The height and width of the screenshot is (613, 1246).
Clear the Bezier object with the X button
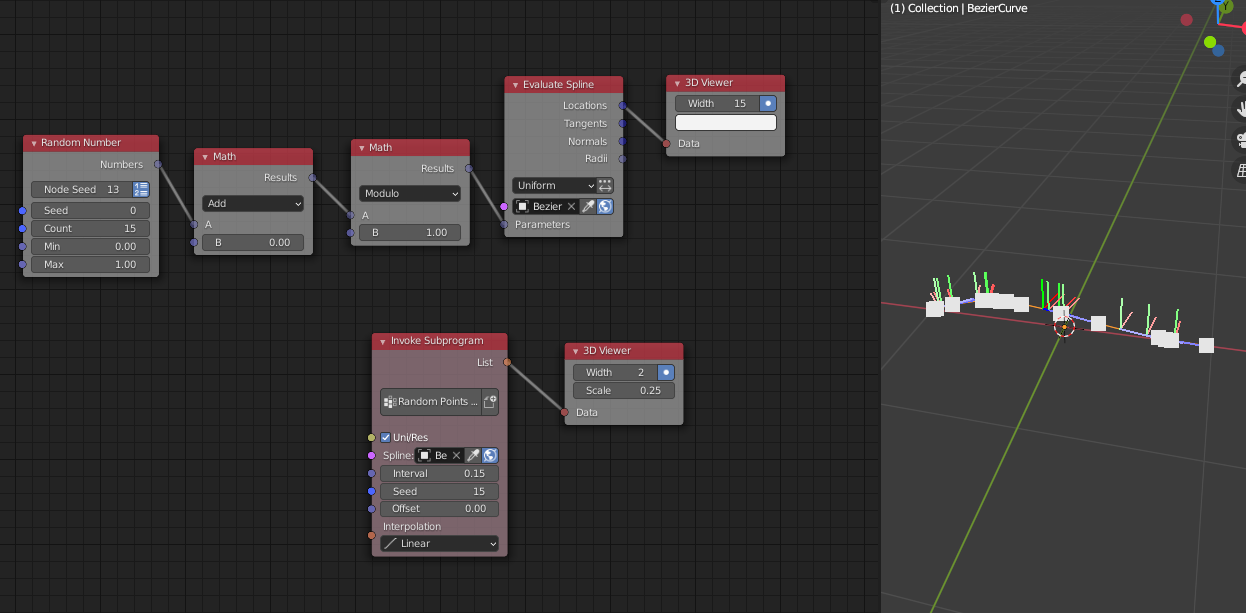pyautogui.click(x=572, y=206)
